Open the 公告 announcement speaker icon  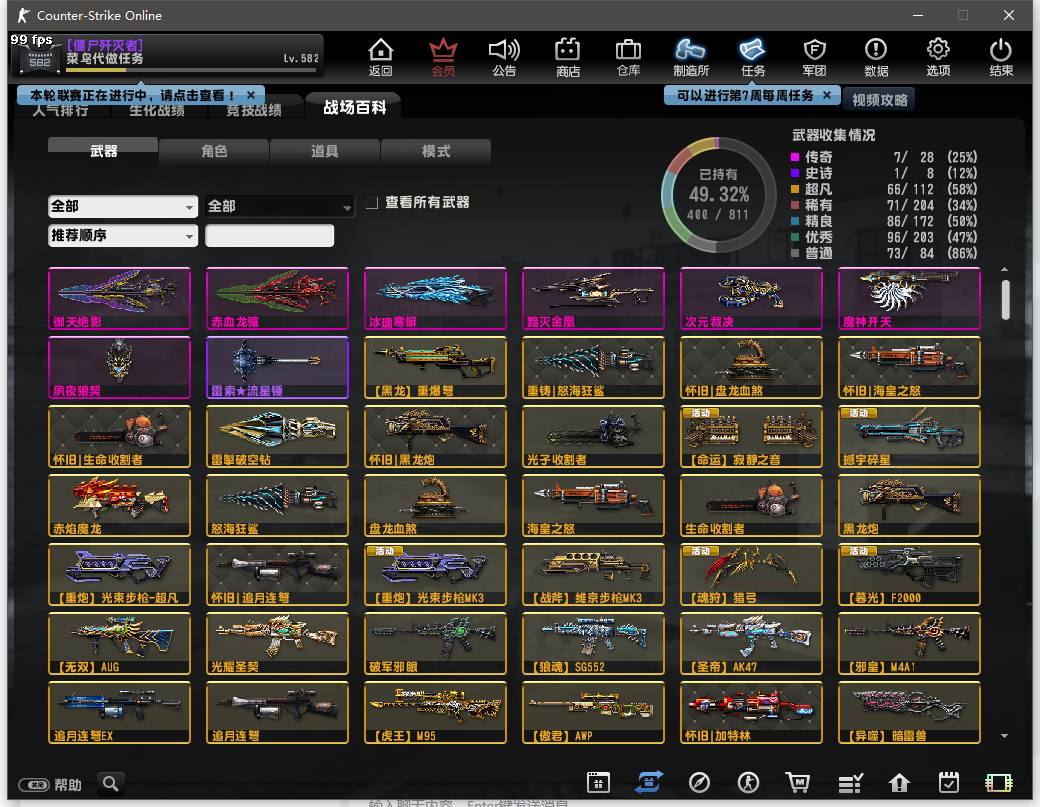(504, 57)
